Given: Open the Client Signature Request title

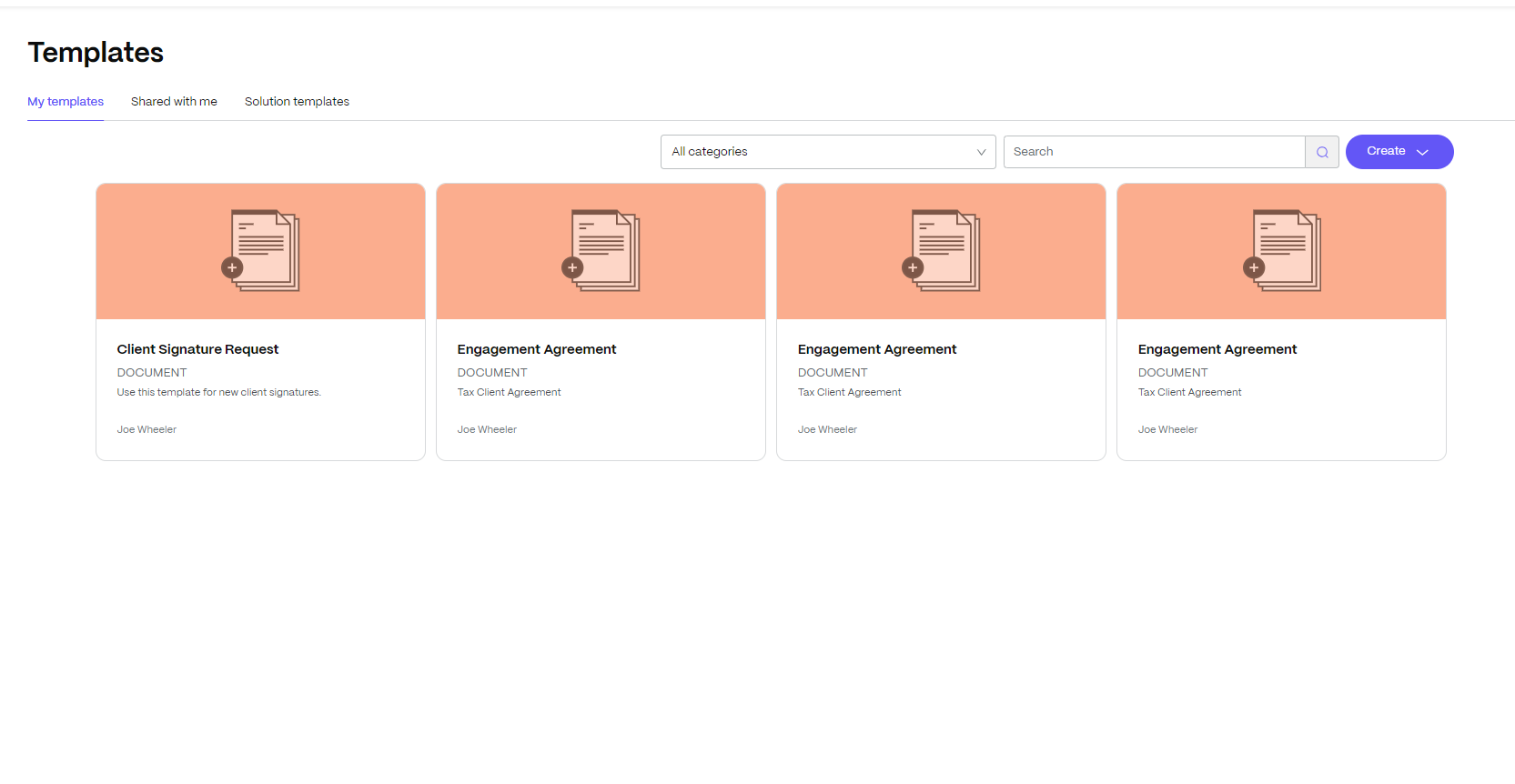Looking at the screenshot, I should pyautogui.click(x=197, y=349).
